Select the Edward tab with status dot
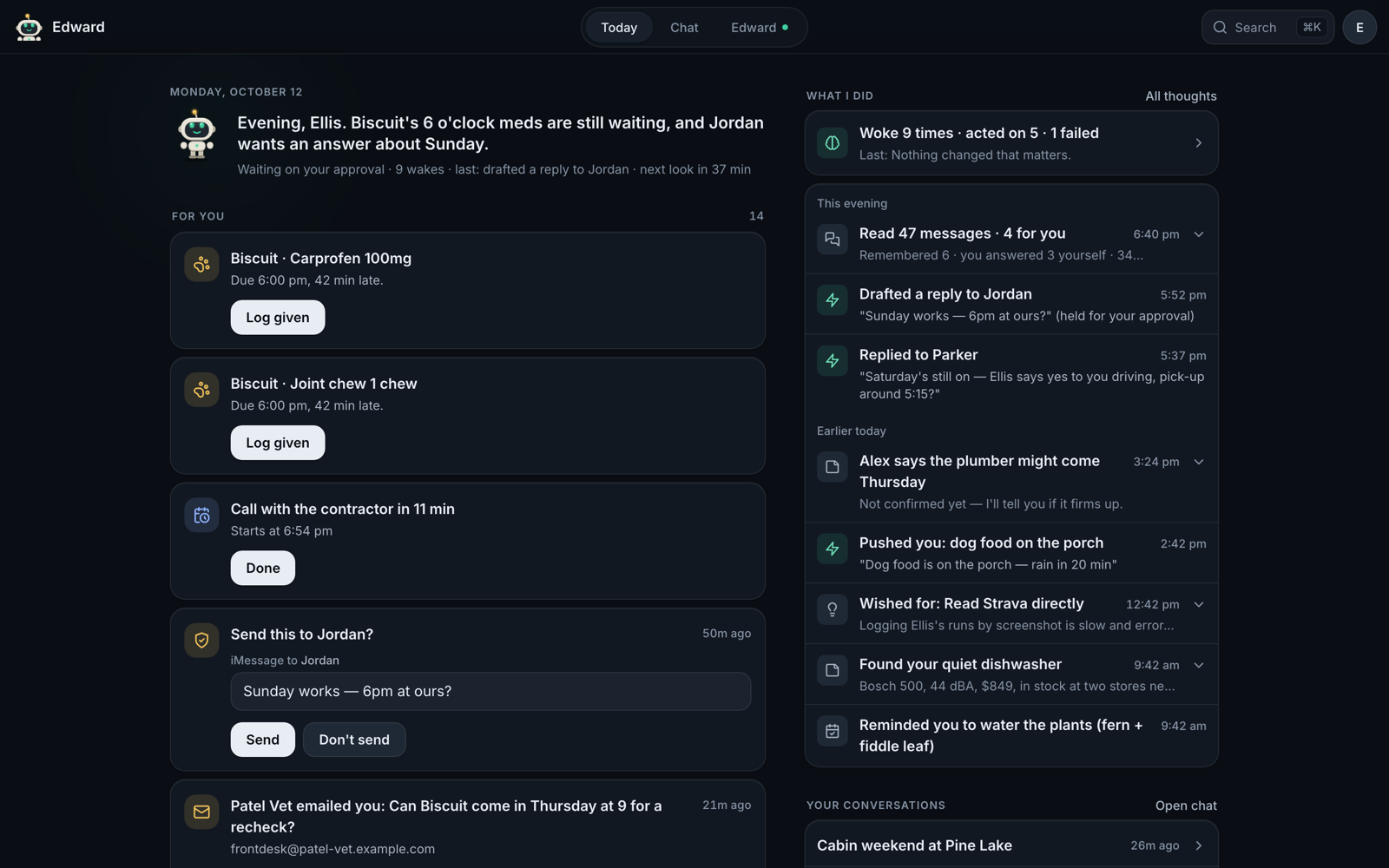The height and width of the screenshot is (868, 1389). click(760, 28)
